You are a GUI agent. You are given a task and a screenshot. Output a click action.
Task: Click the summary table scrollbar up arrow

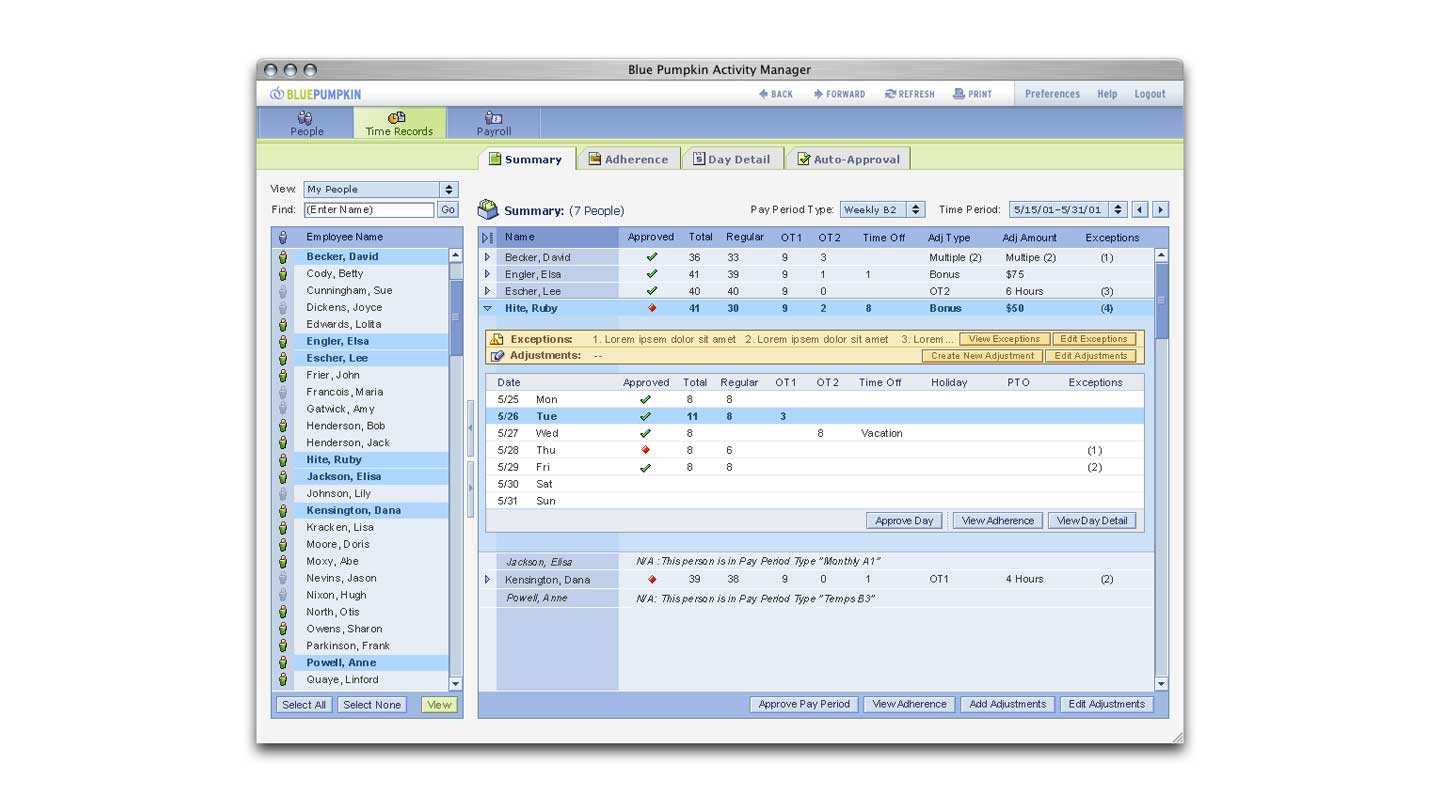(x=1161, y=255)
